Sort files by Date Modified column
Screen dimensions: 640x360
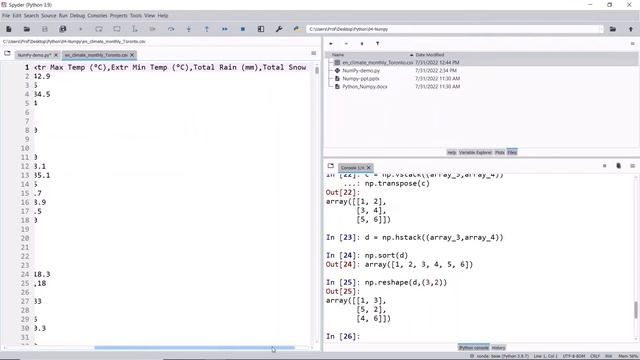click(430, 55)
